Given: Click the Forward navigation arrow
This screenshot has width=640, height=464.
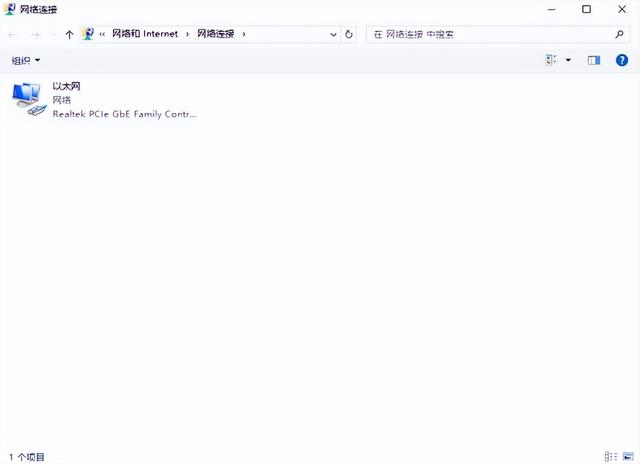Looking at the screenshot, I should point(36,35).
